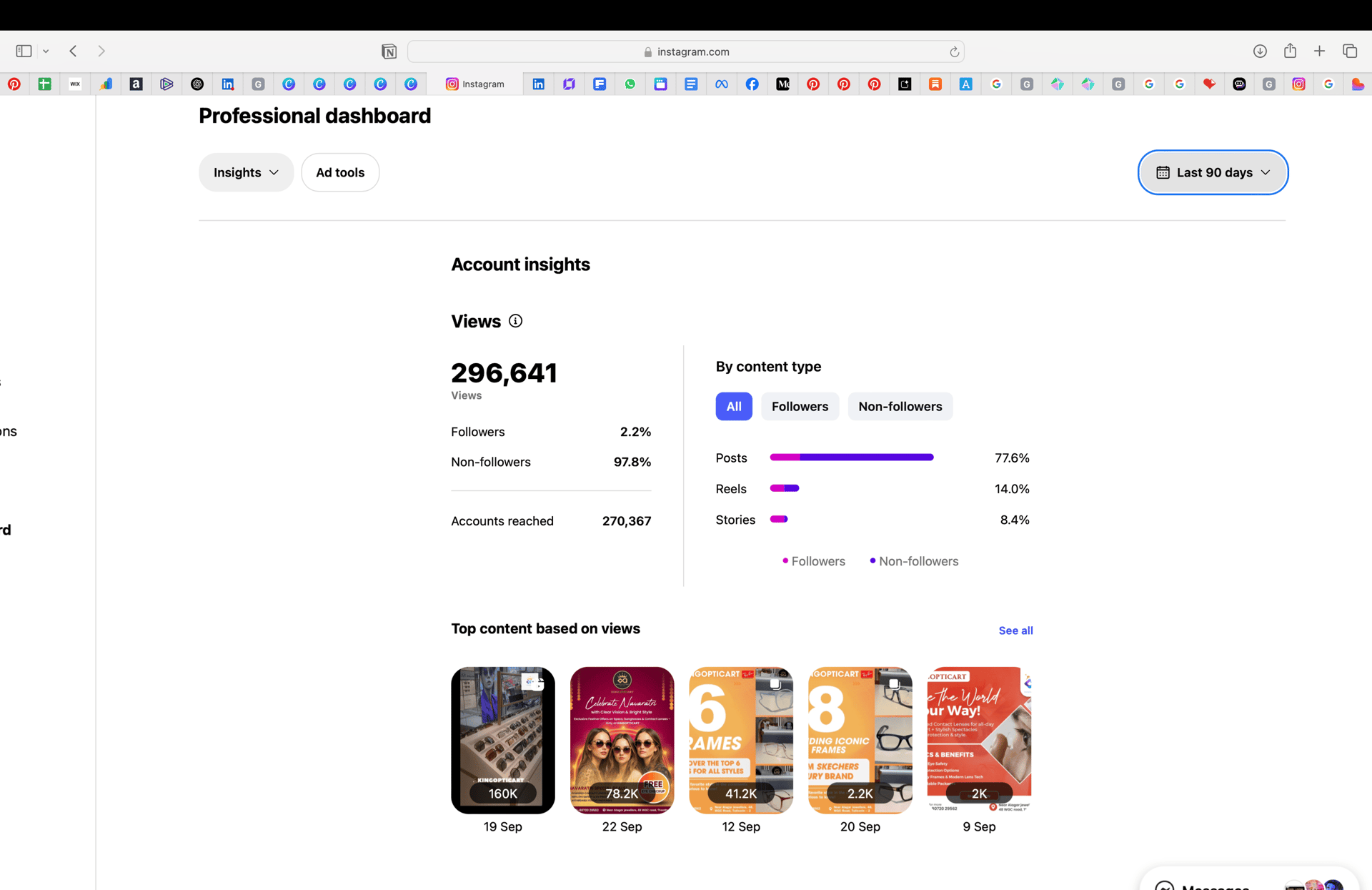Open the Ad tools tab
Image resolution: width=1372 pixels, height=890 pixels.
[340, 172]
